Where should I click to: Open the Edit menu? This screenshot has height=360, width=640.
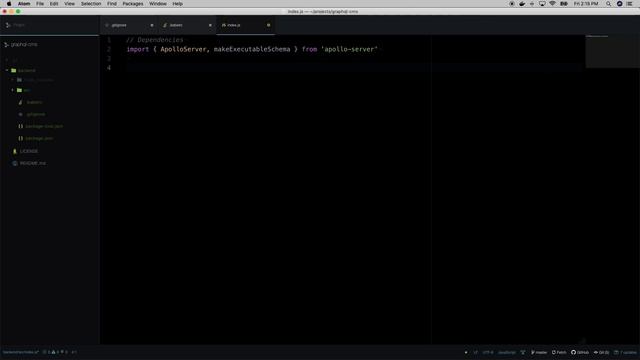click(x=54, y=4)
